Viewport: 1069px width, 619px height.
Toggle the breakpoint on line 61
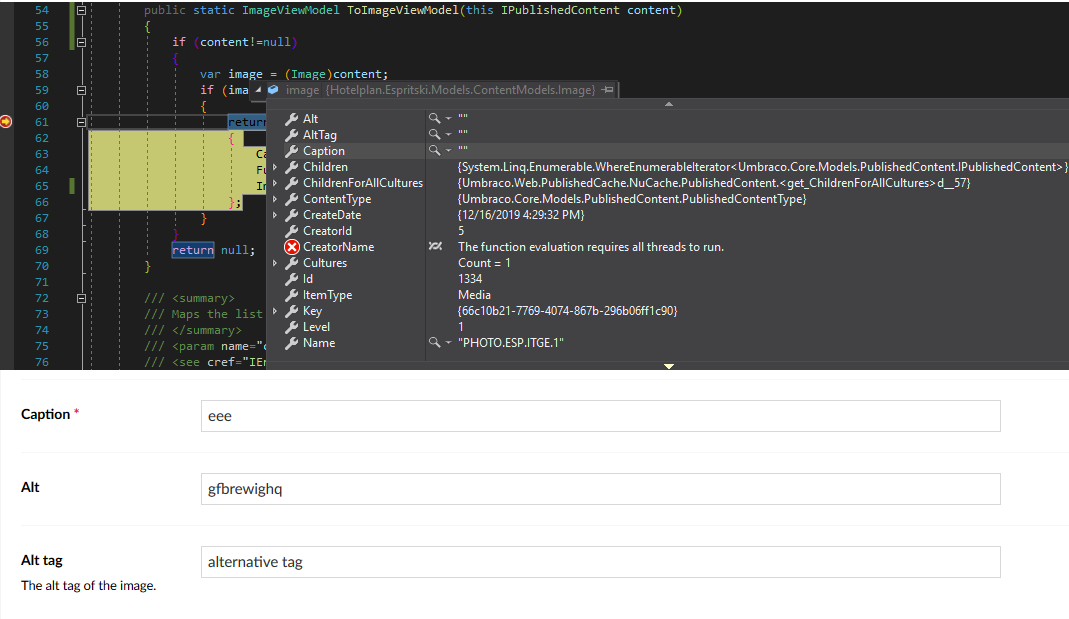[x=8, y=122]
